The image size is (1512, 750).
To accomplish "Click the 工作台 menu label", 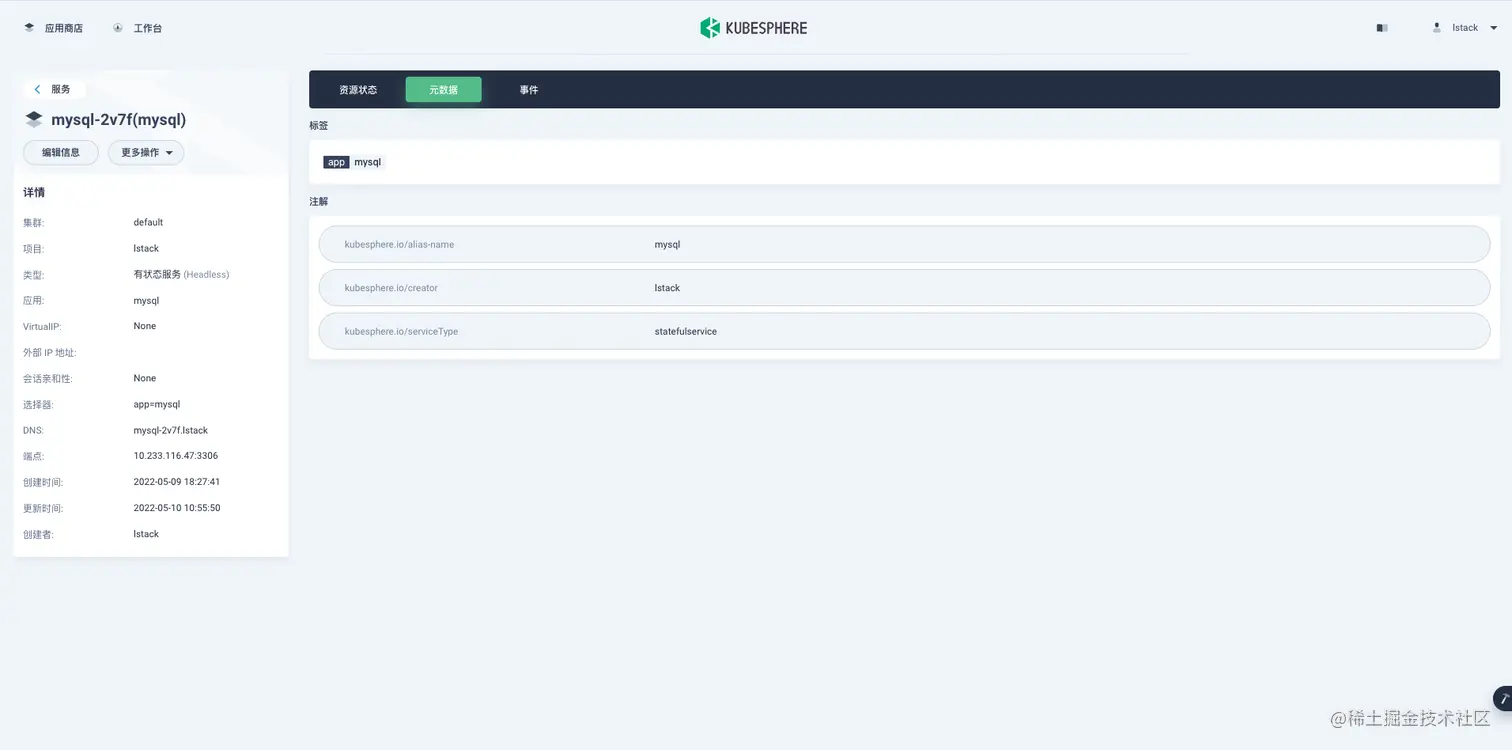I will coord(148,28).
